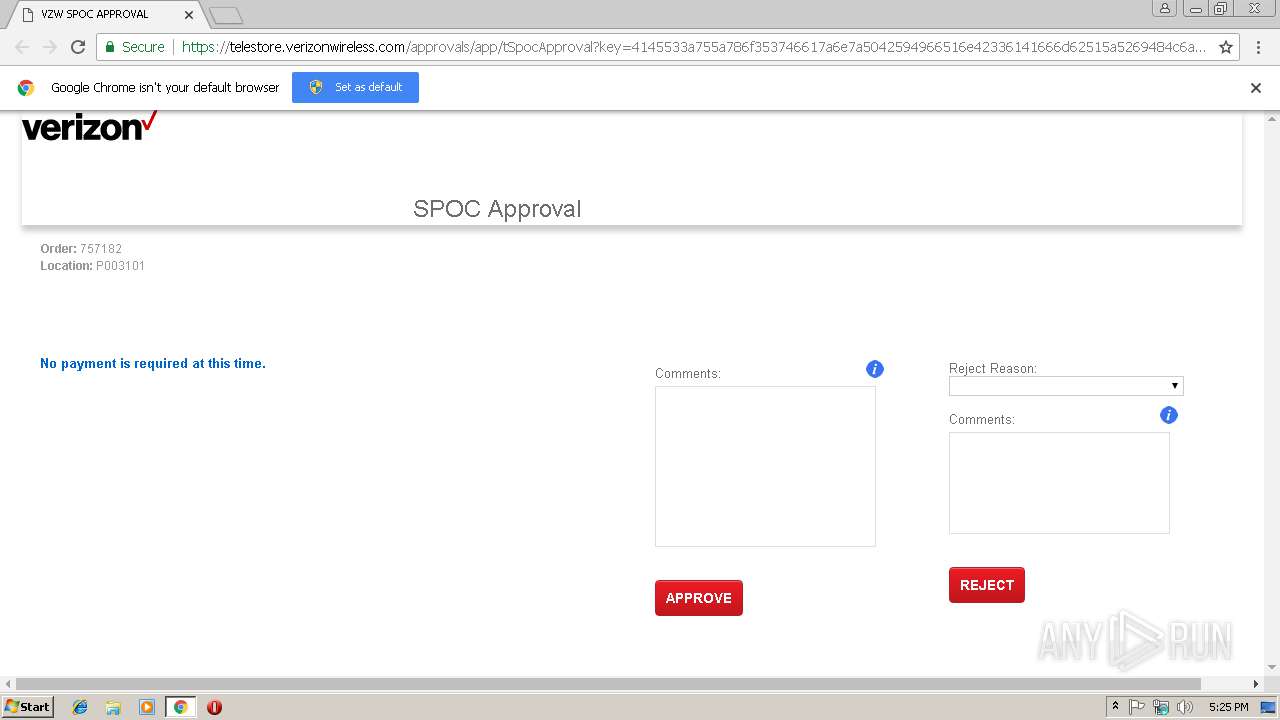Click the REJECT button
1280x720 pixels.
(987, 585)
